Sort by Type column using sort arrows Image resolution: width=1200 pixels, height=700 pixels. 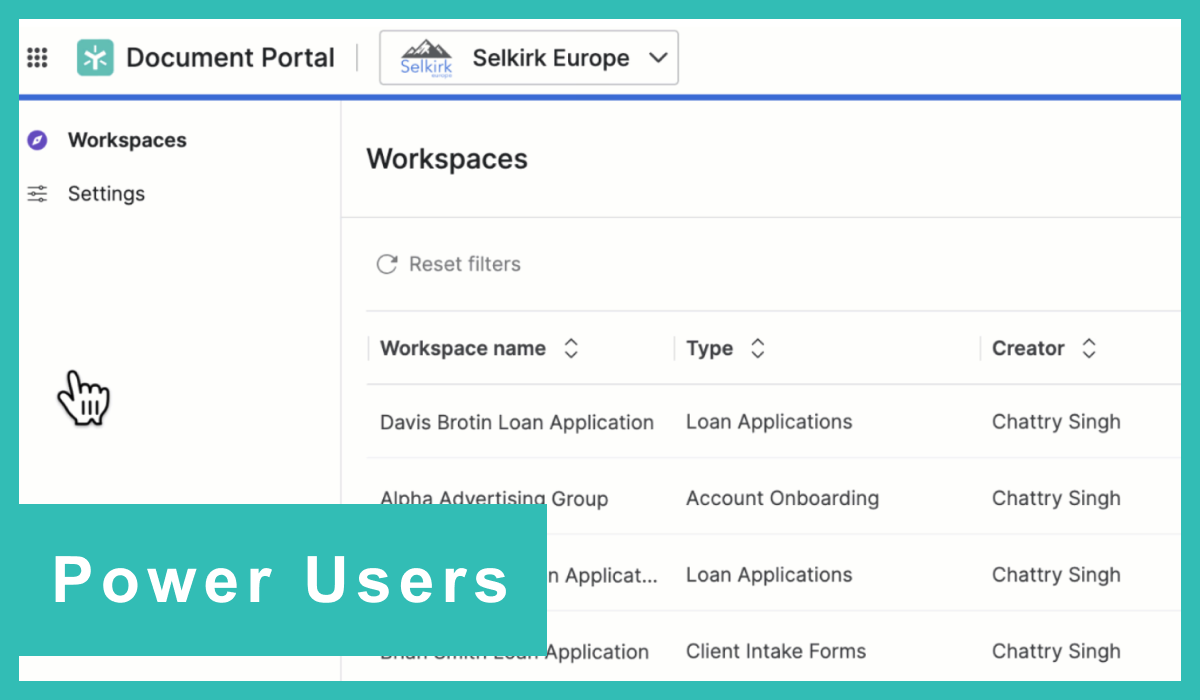(758, 348)
